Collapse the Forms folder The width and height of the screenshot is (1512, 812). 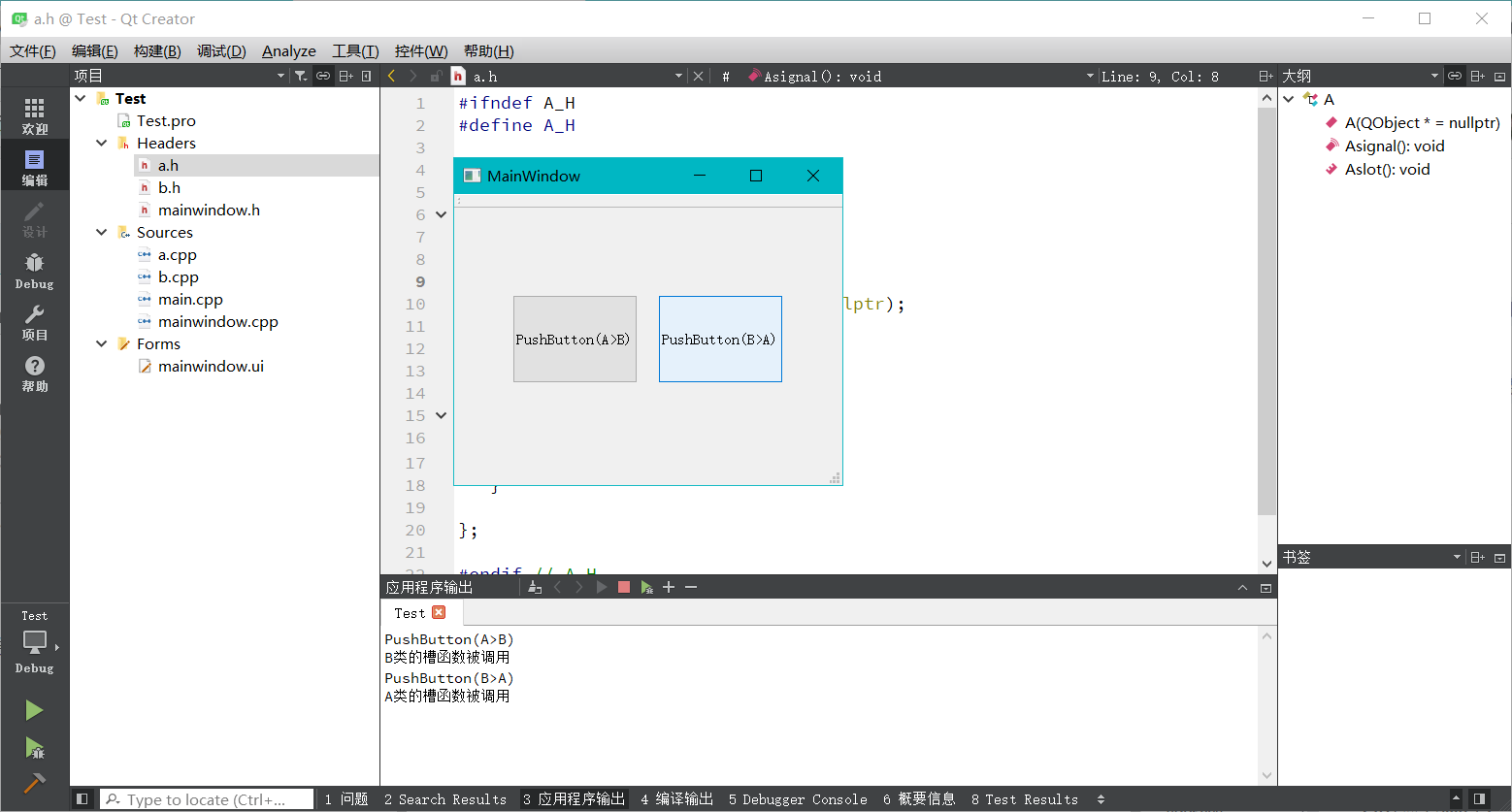(102, 343)
